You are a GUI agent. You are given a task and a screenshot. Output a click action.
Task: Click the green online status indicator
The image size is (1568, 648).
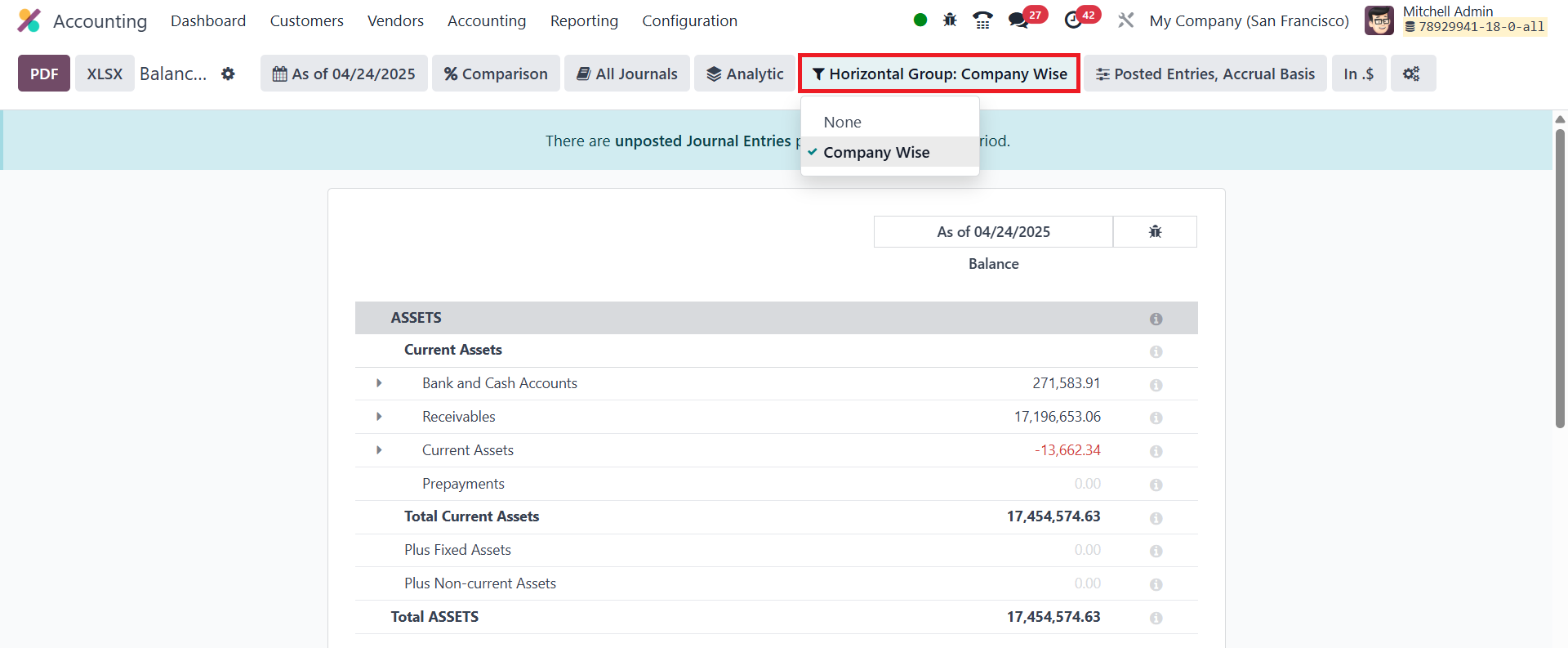tap(920, 20)
